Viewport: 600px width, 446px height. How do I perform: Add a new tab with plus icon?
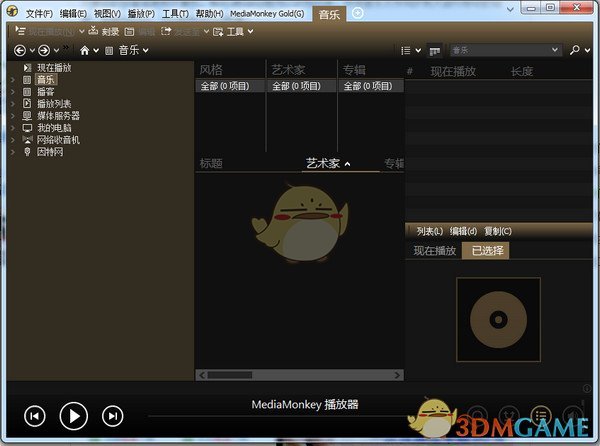coord(357,13)
